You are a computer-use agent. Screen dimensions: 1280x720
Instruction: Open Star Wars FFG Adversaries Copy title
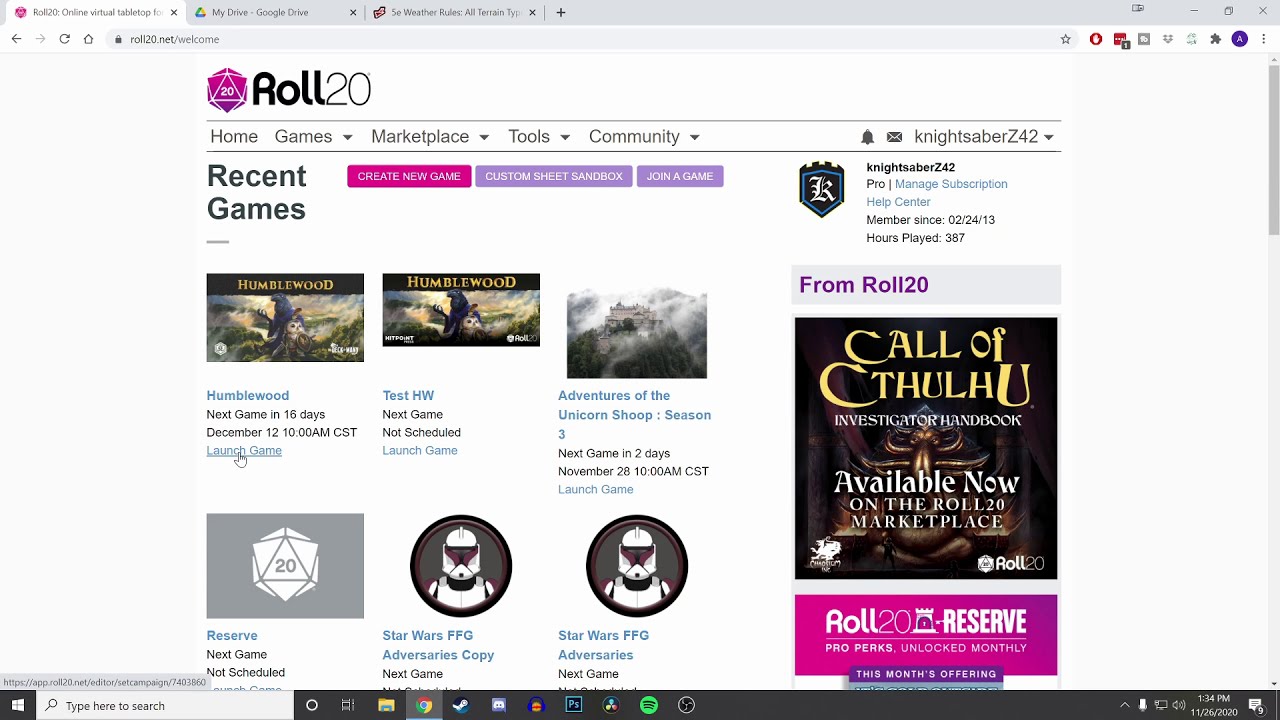click(438, 645)
